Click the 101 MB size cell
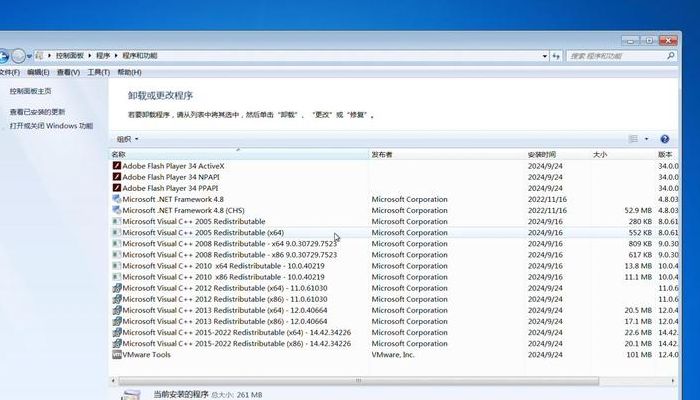The height and width of the screenshot is (400, 700). coord(639,355)
